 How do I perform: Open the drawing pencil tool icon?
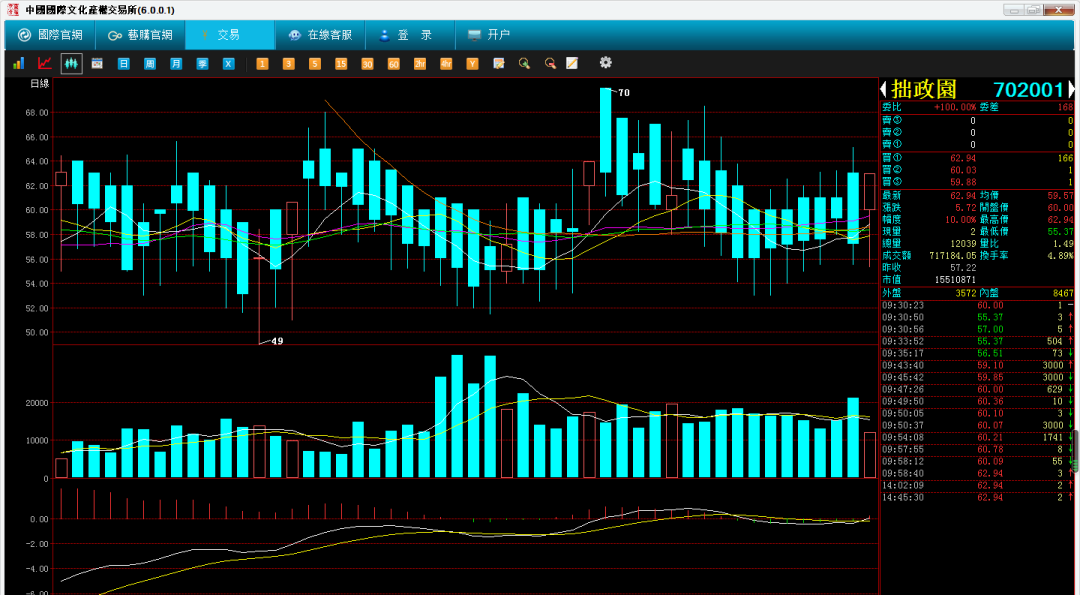[572, 63]
